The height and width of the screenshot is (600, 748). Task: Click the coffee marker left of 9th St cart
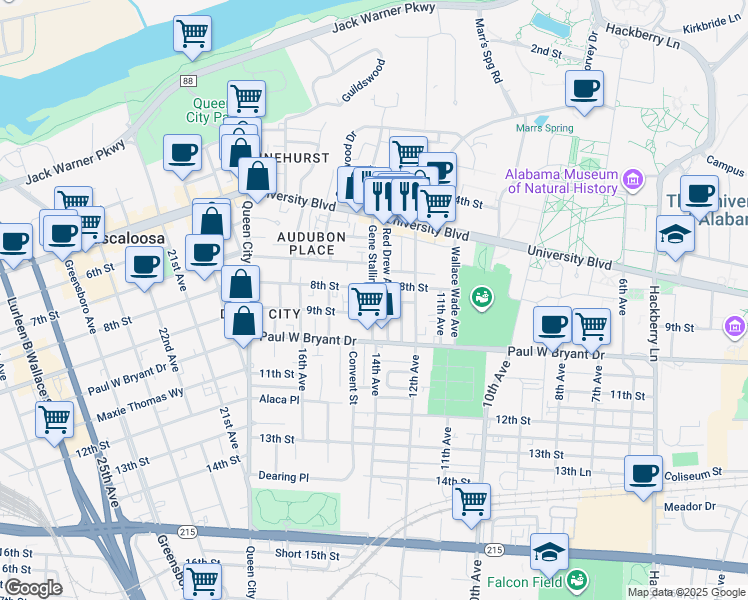[552, 324]
